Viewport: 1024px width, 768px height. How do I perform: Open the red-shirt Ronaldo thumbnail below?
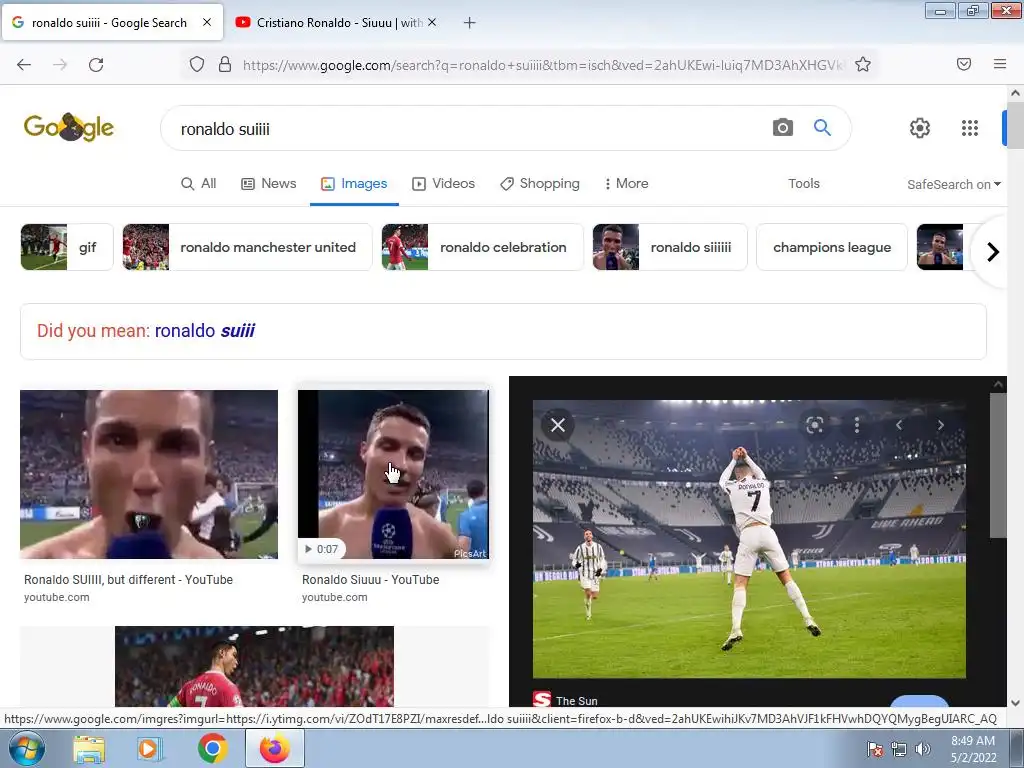pos(254,666)
